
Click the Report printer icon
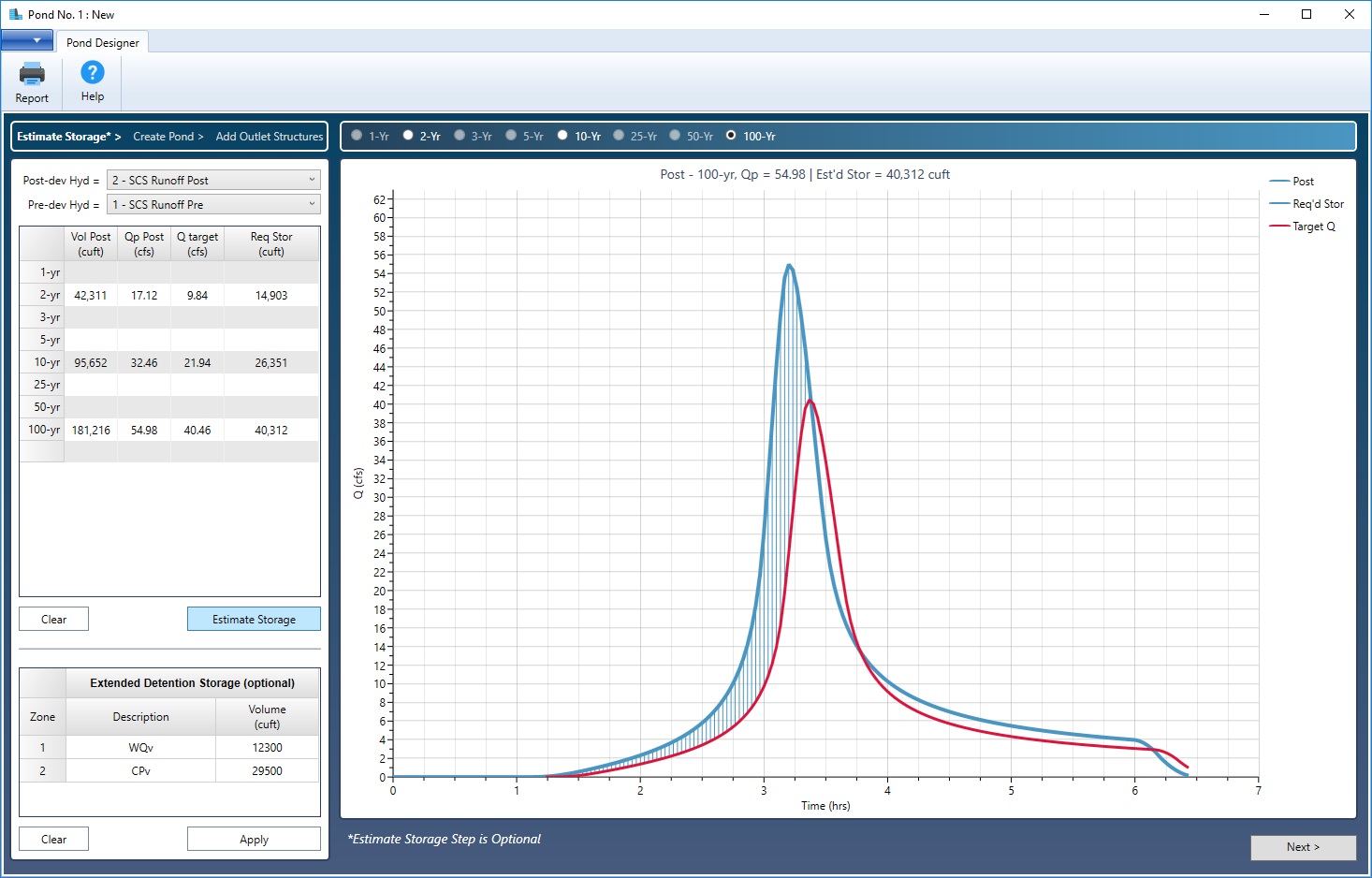(x=32, y=74)
